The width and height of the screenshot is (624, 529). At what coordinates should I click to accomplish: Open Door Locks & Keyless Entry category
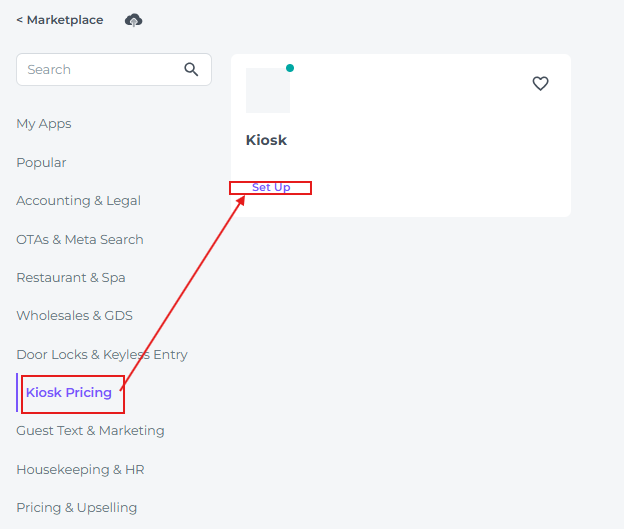pyautogui.click(x=102, y=355)
